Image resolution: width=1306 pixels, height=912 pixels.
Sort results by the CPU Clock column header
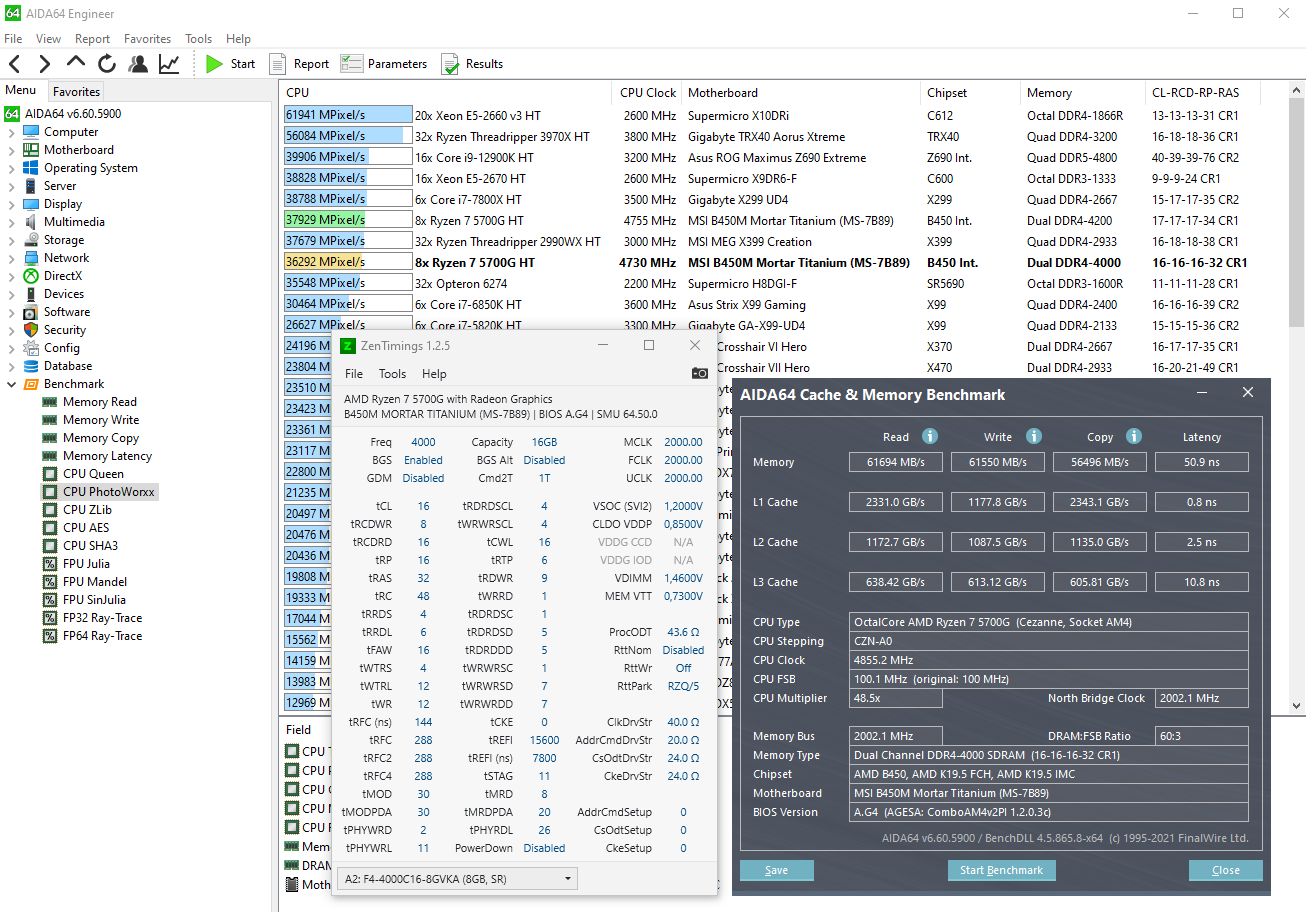point(648,92)
